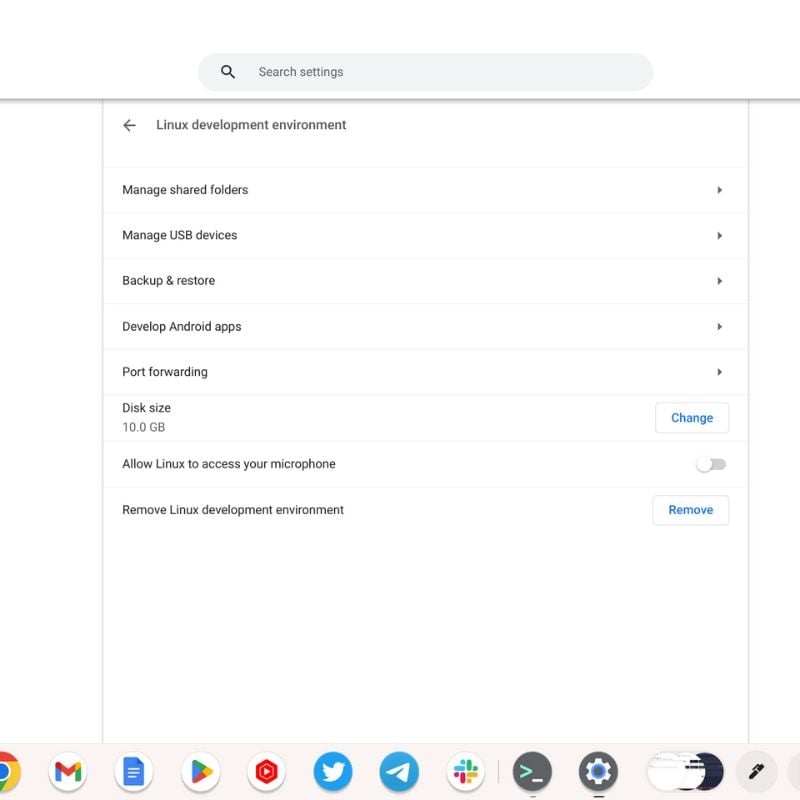
Task: Expand arrow next to Develop Android apps
Action: click(719, 327)
